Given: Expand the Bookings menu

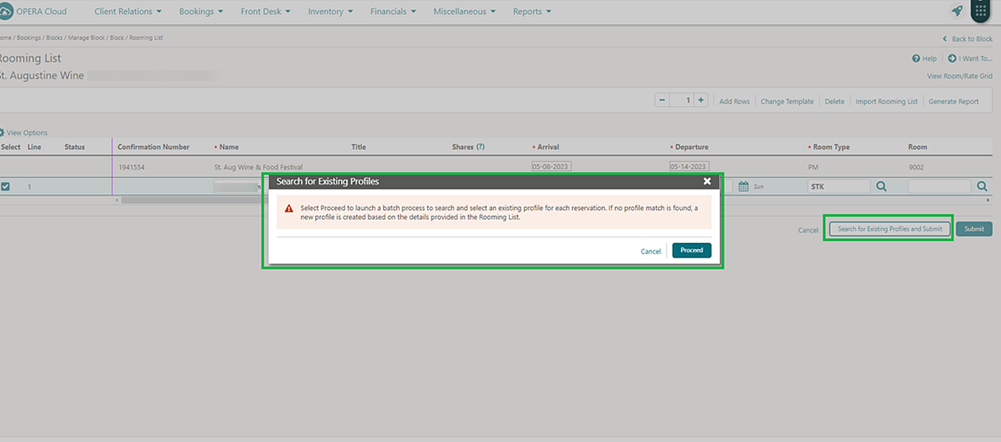Looking at the screenshot, I should [x=201, y=11].
